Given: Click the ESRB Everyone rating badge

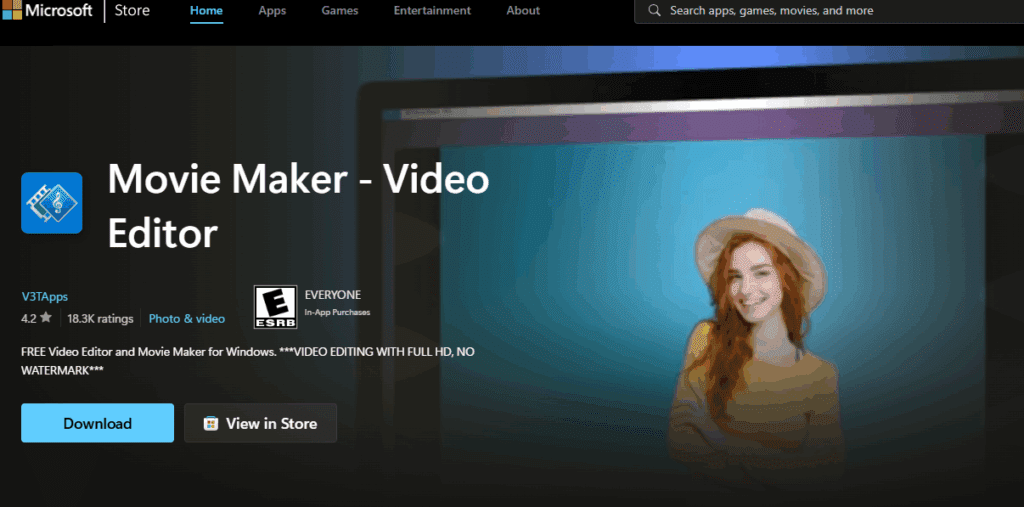Looking at the screenshot, I should [275, 307].
